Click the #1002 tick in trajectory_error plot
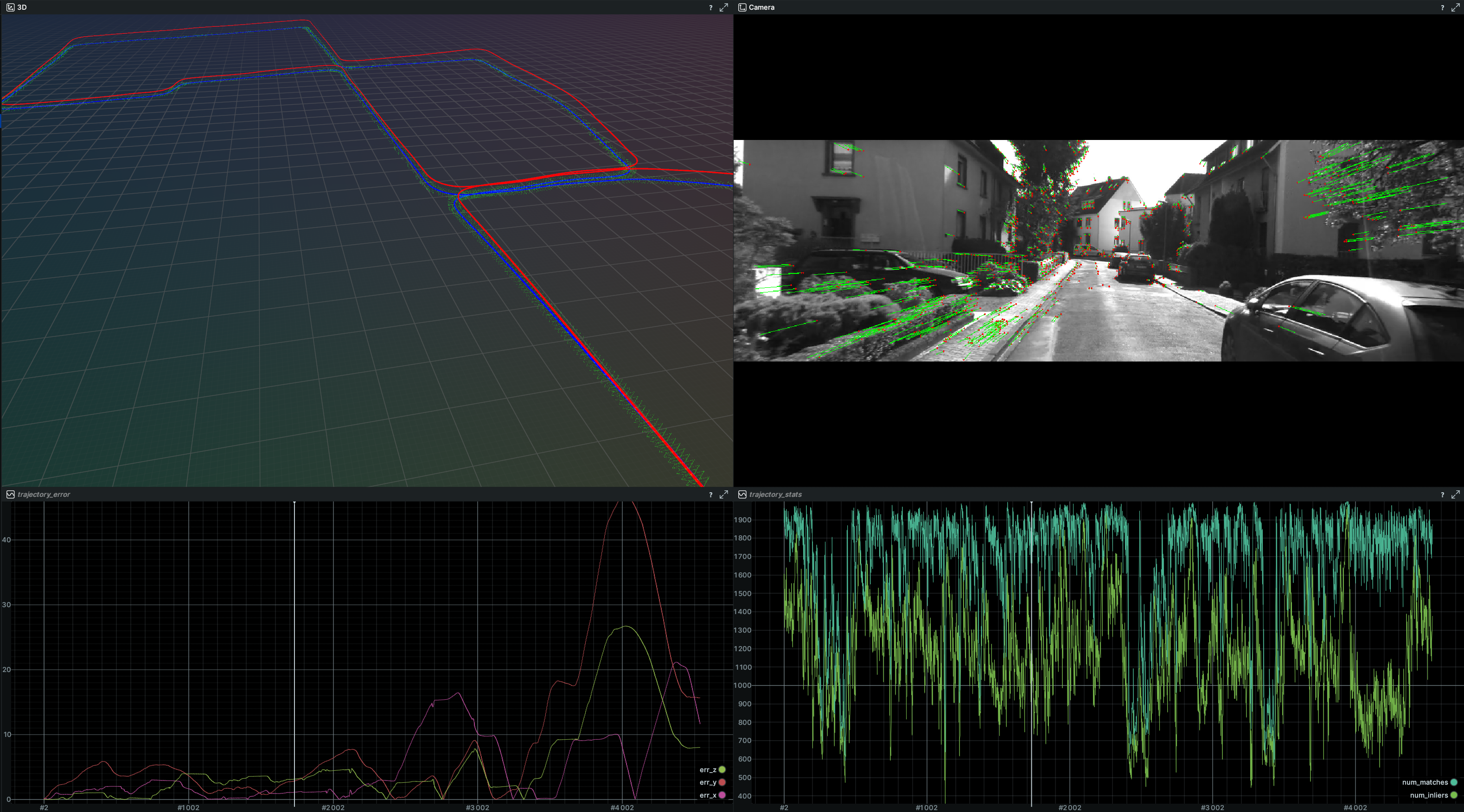The width and height of the screenshot is (1464, 812). [188, 807]
